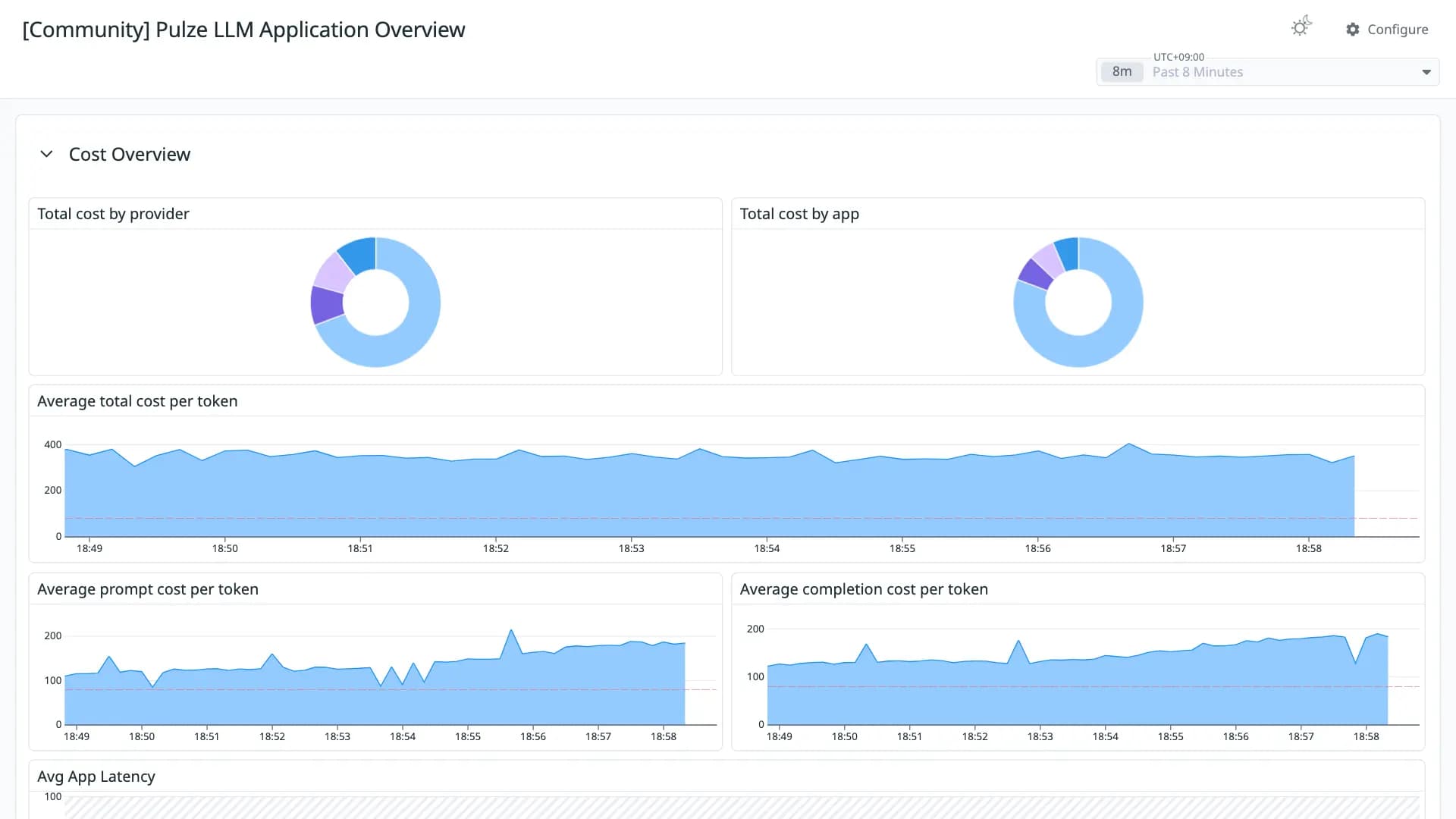Click the 'Total cost by app' widget title

[x=799, y=214]
